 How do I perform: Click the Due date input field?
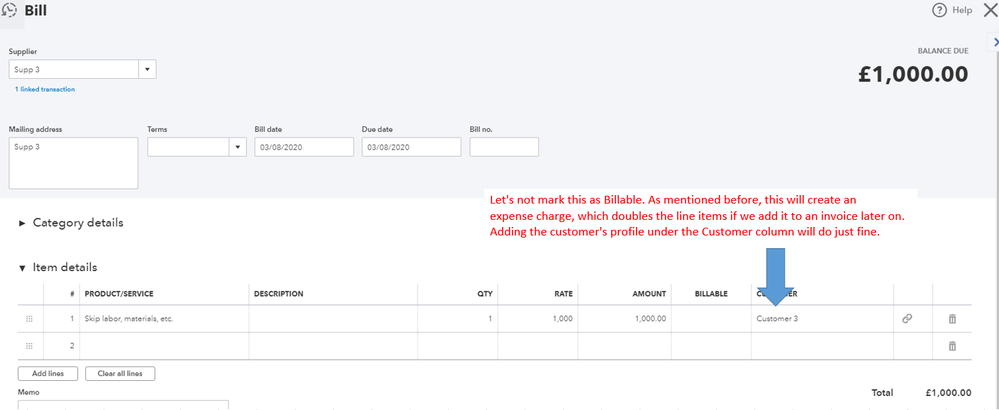[x=411, y=147]
